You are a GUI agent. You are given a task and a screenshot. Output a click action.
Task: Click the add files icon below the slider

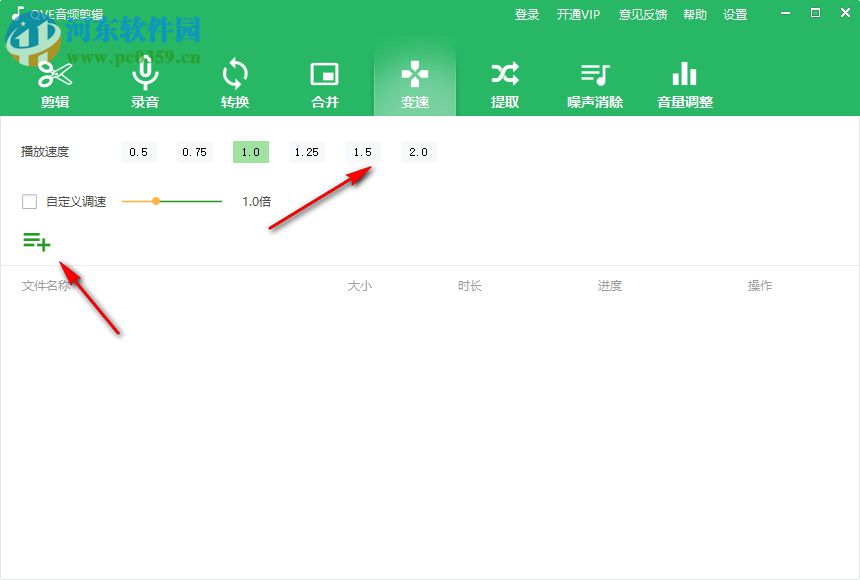click(36, 241)
